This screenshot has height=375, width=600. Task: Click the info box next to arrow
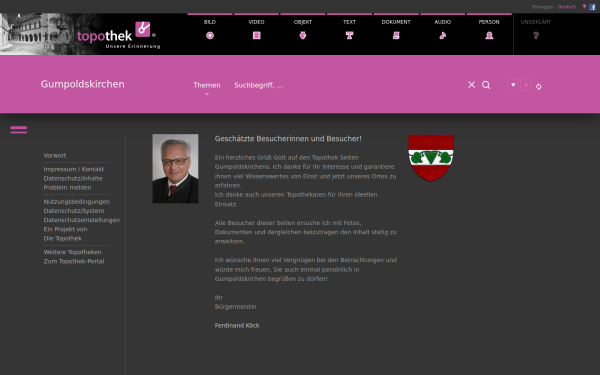[526, 85]
